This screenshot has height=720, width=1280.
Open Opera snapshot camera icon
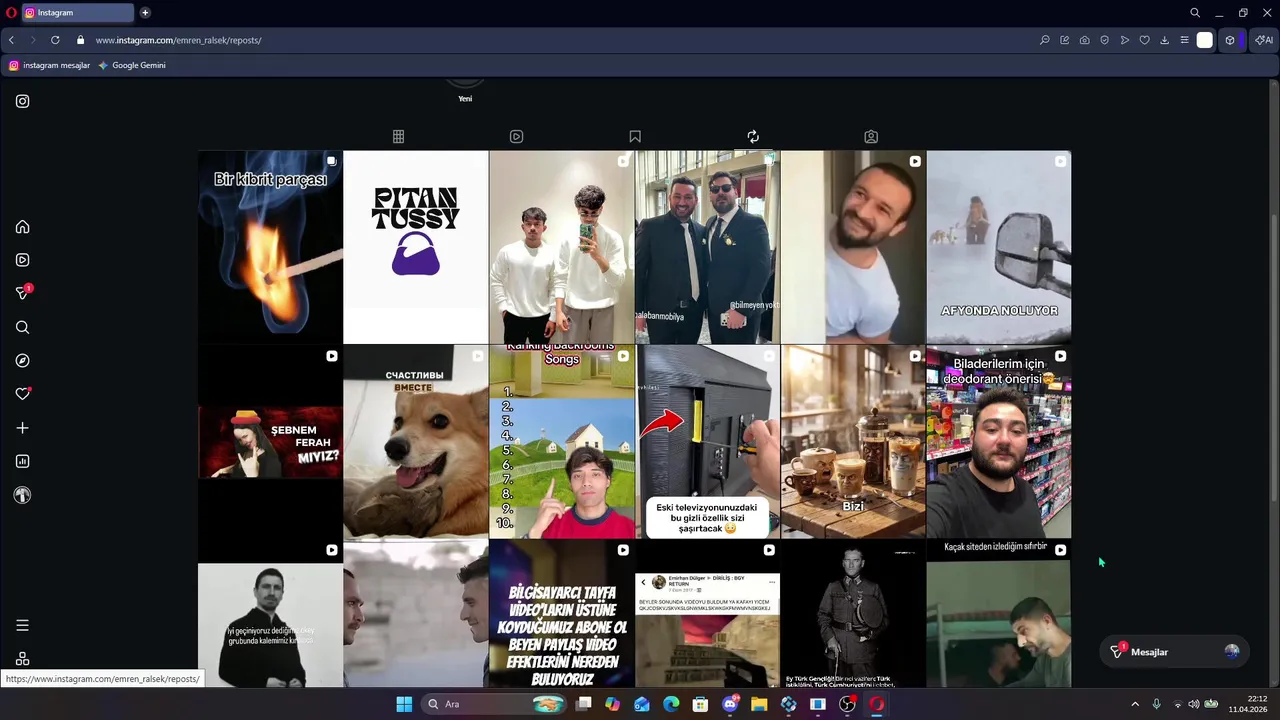pyautogui.click(x=1085, y=40)
